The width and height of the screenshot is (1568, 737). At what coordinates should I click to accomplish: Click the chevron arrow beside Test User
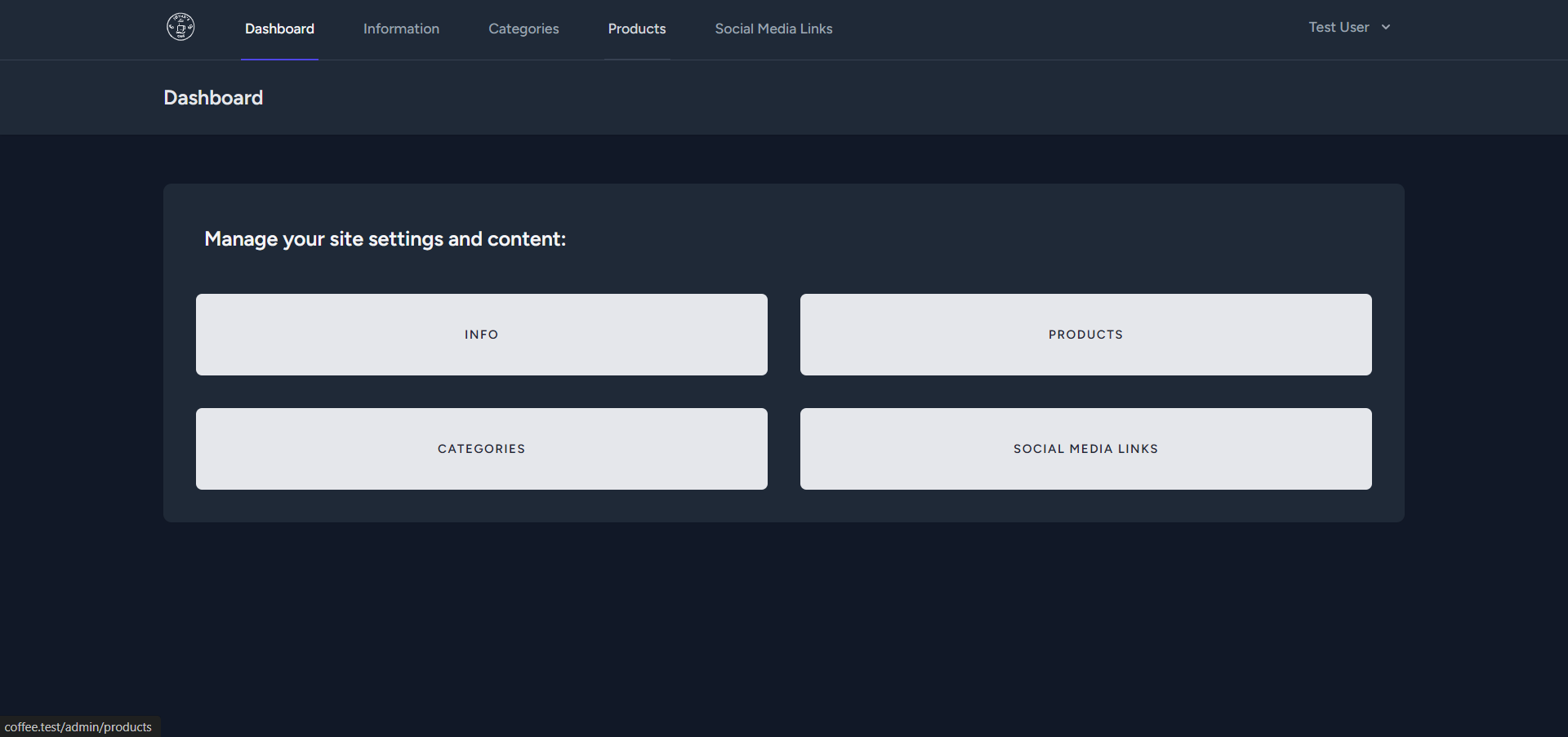click(1386, 27)
